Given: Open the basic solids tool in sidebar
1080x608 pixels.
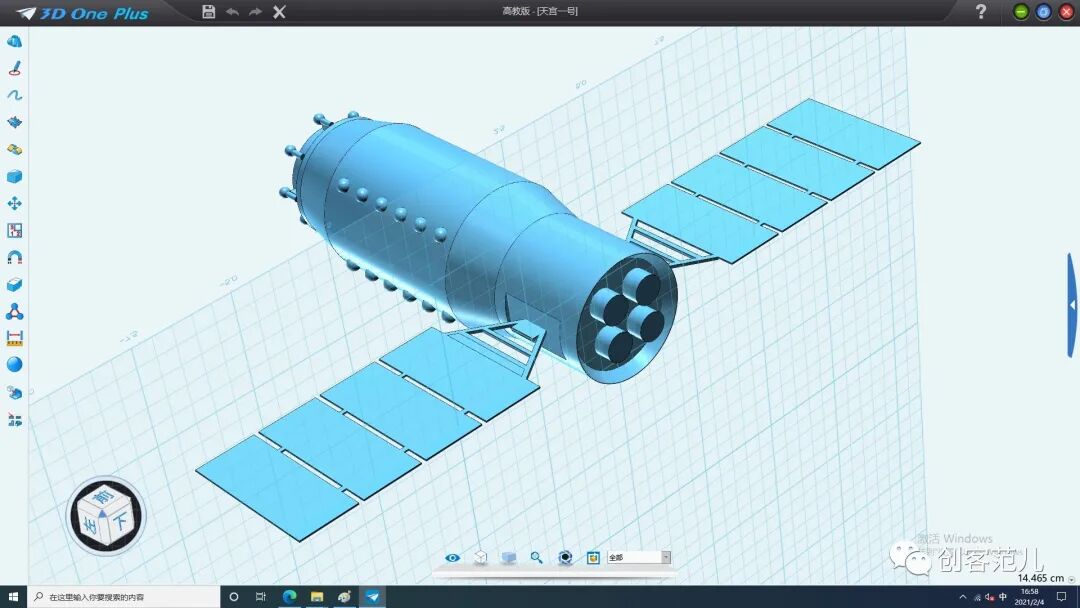Looking at the screenshot, I should point(14,41).
